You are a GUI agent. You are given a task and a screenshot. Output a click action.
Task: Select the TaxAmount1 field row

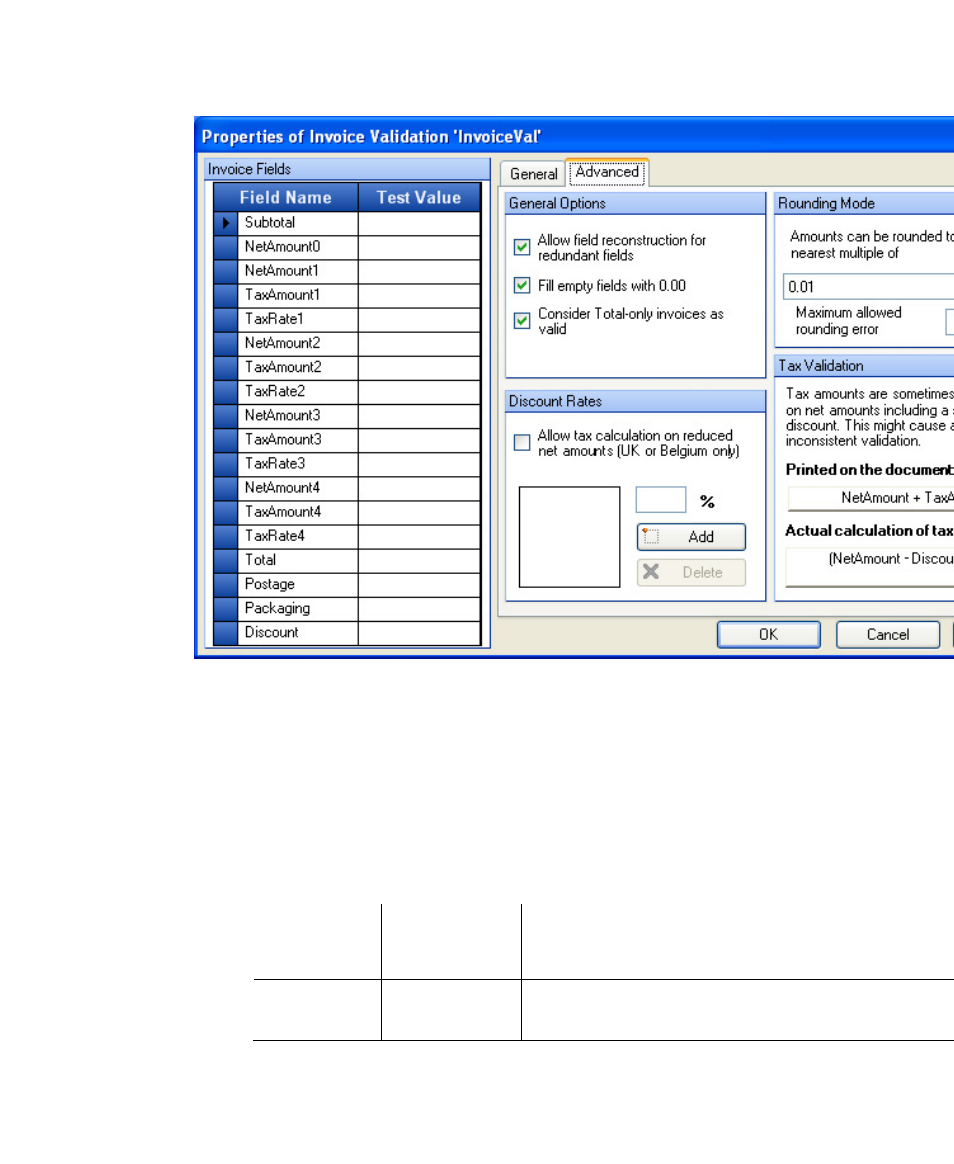[x=298, y=295]
